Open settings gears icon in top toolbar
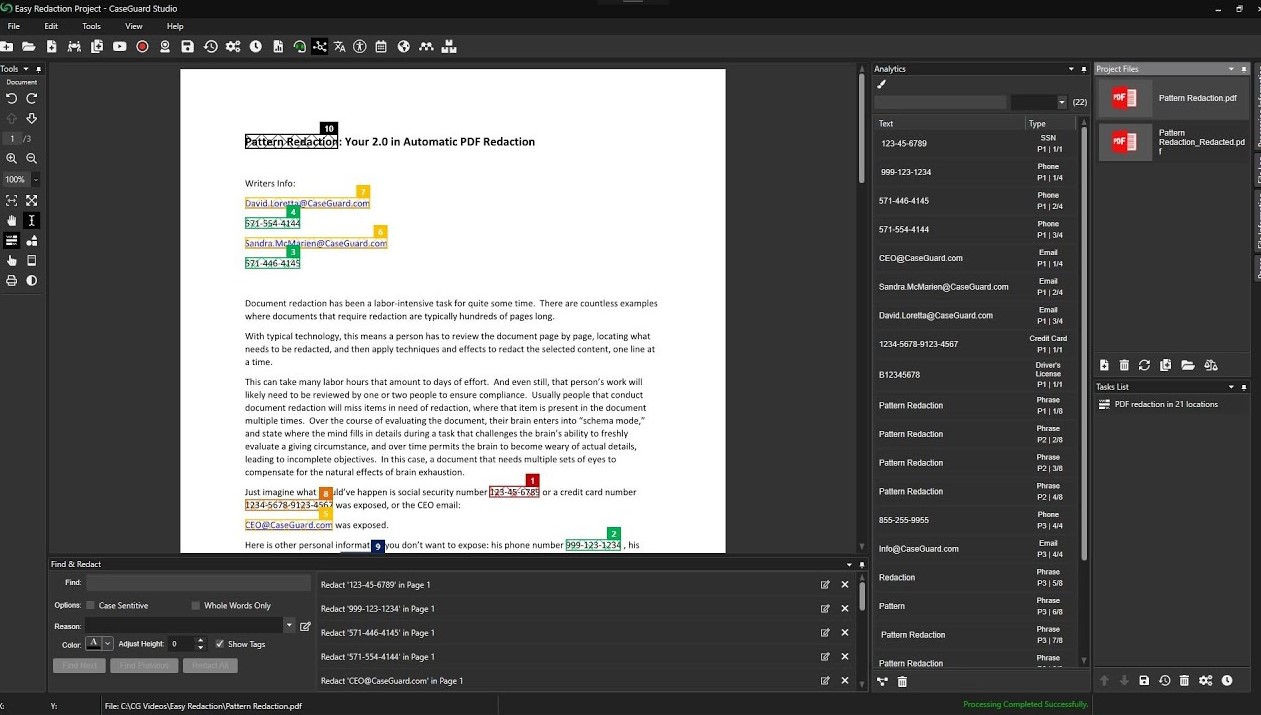 [x=233, y=46]
